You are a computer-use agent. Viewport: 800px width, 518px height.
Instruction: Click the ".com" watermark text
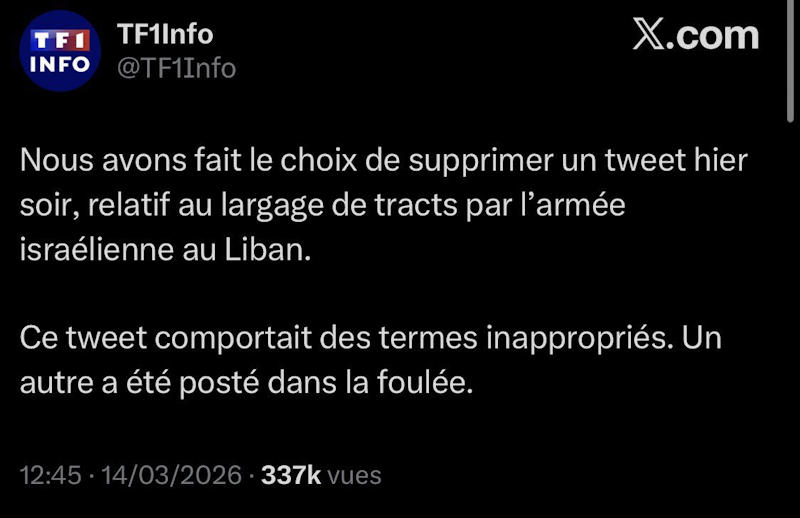pyautogui.click(x=713, y=36)
